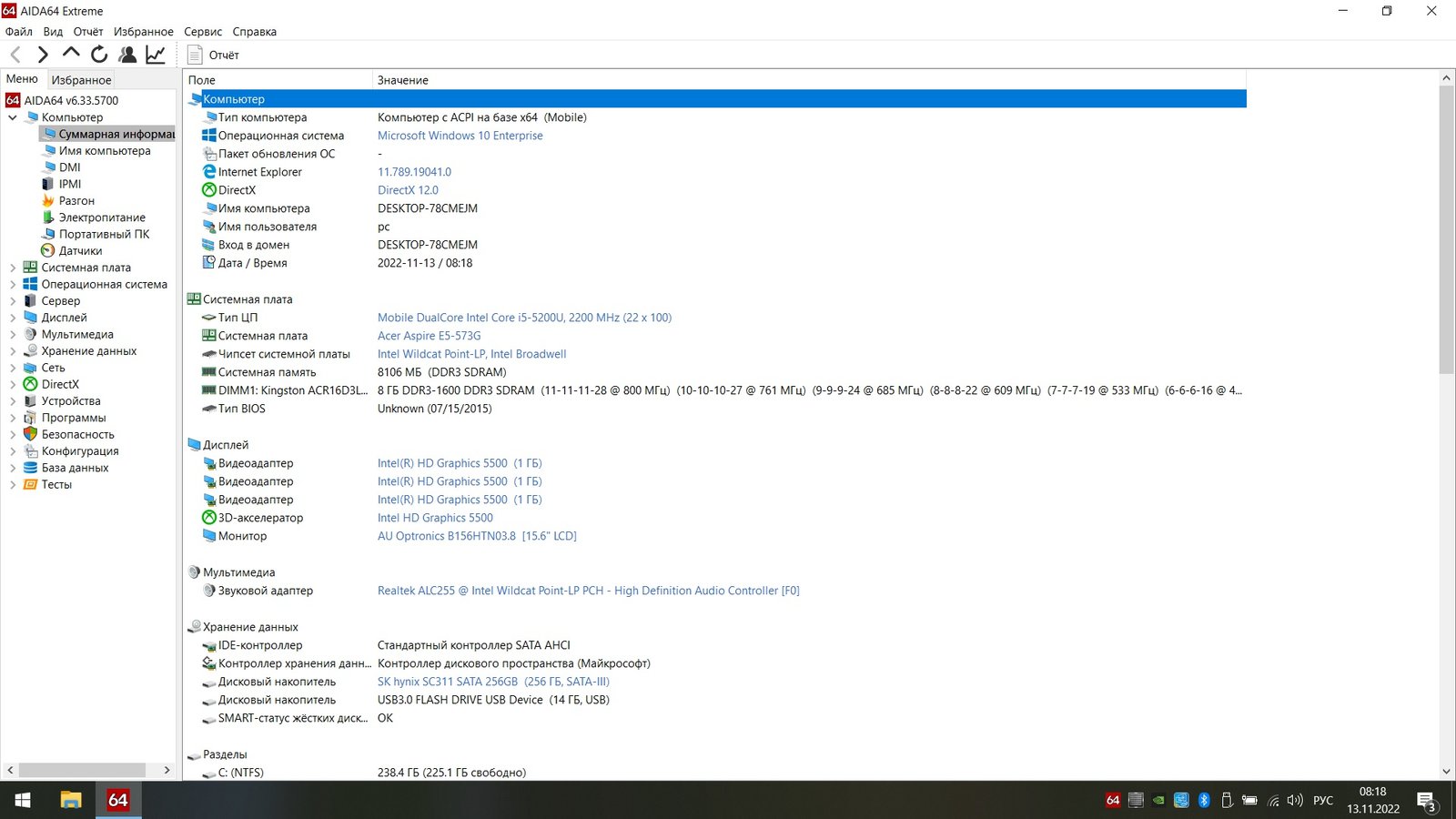Open the Электропитание tree item
The height and width of the screenshot is (819, 1456).
click(102, 217)
